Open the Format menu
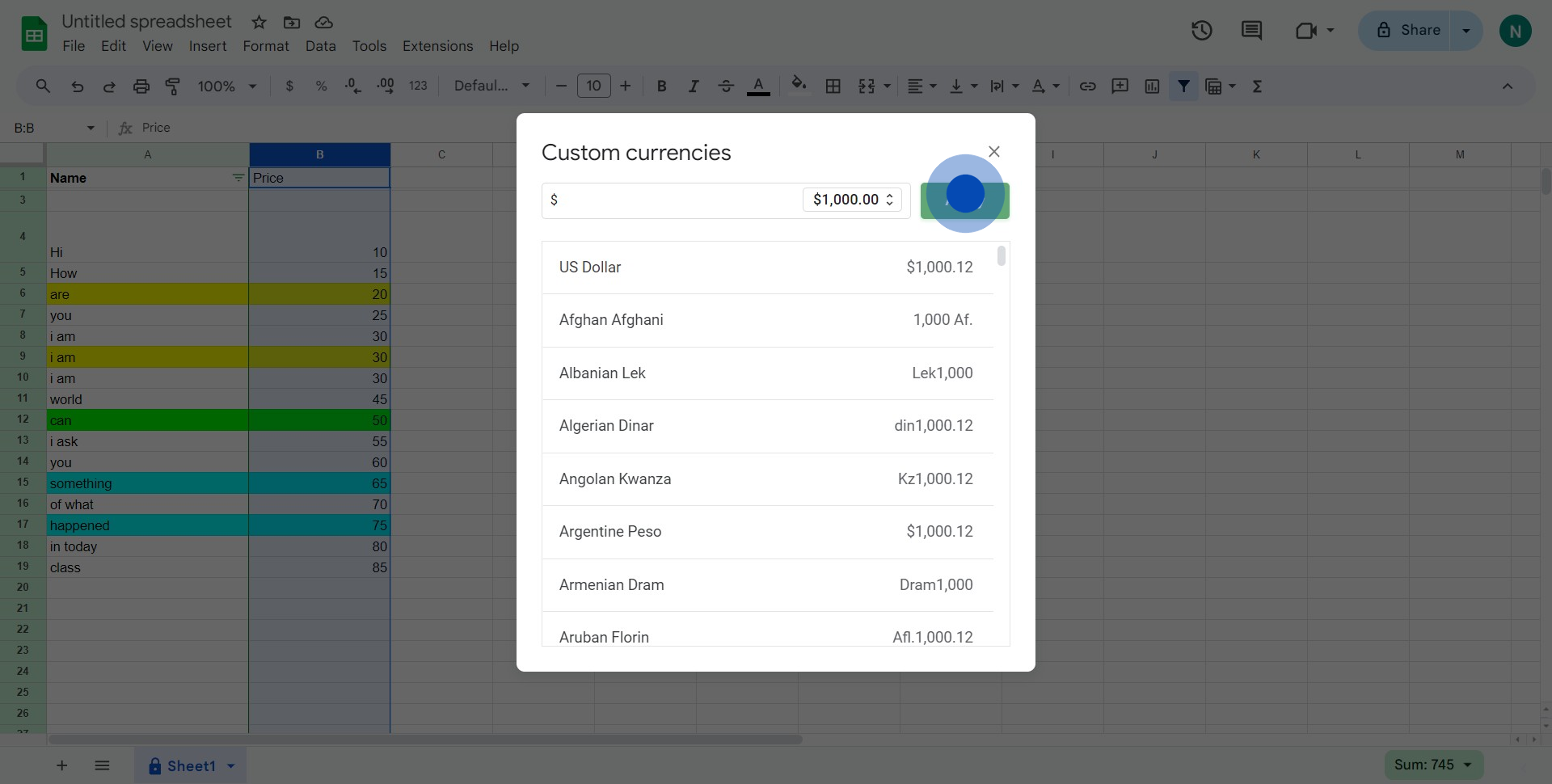This screenshot has height=784, width=1552. point(265,46)
